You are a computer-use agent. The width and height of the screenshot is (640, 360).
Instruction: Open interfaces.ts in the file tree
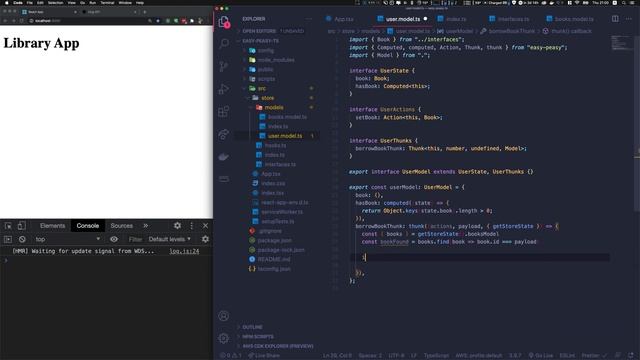pos(280,164)
